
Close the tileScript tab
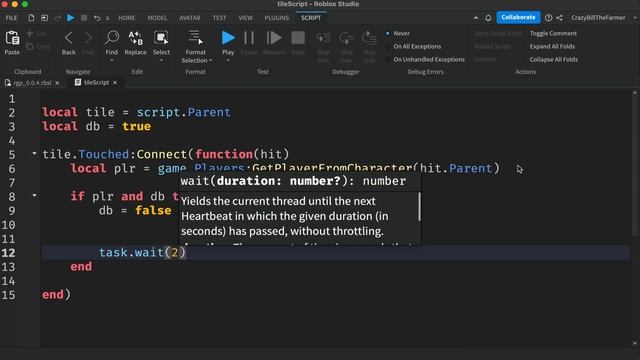tap(115, 82)
